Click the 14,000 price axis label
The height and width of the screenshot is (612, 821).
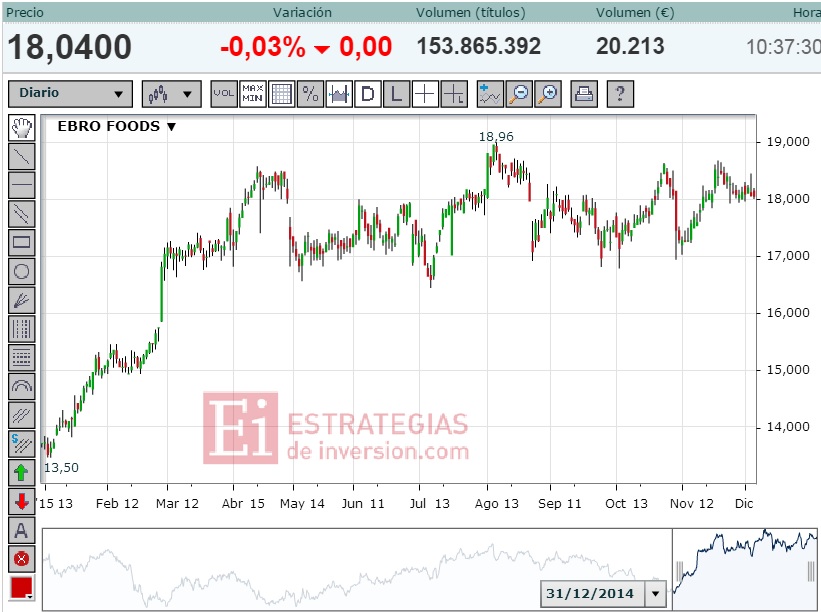788,427
